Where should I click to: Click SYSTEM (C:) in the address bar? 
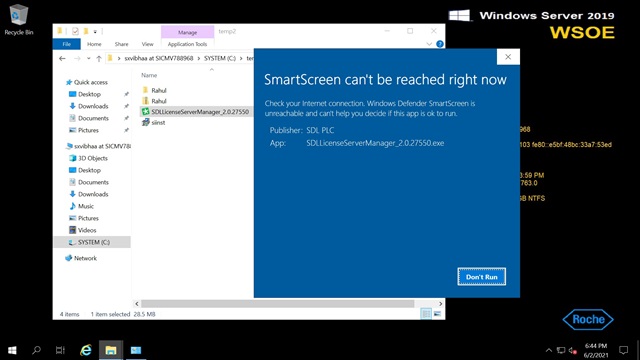(220, 58)
